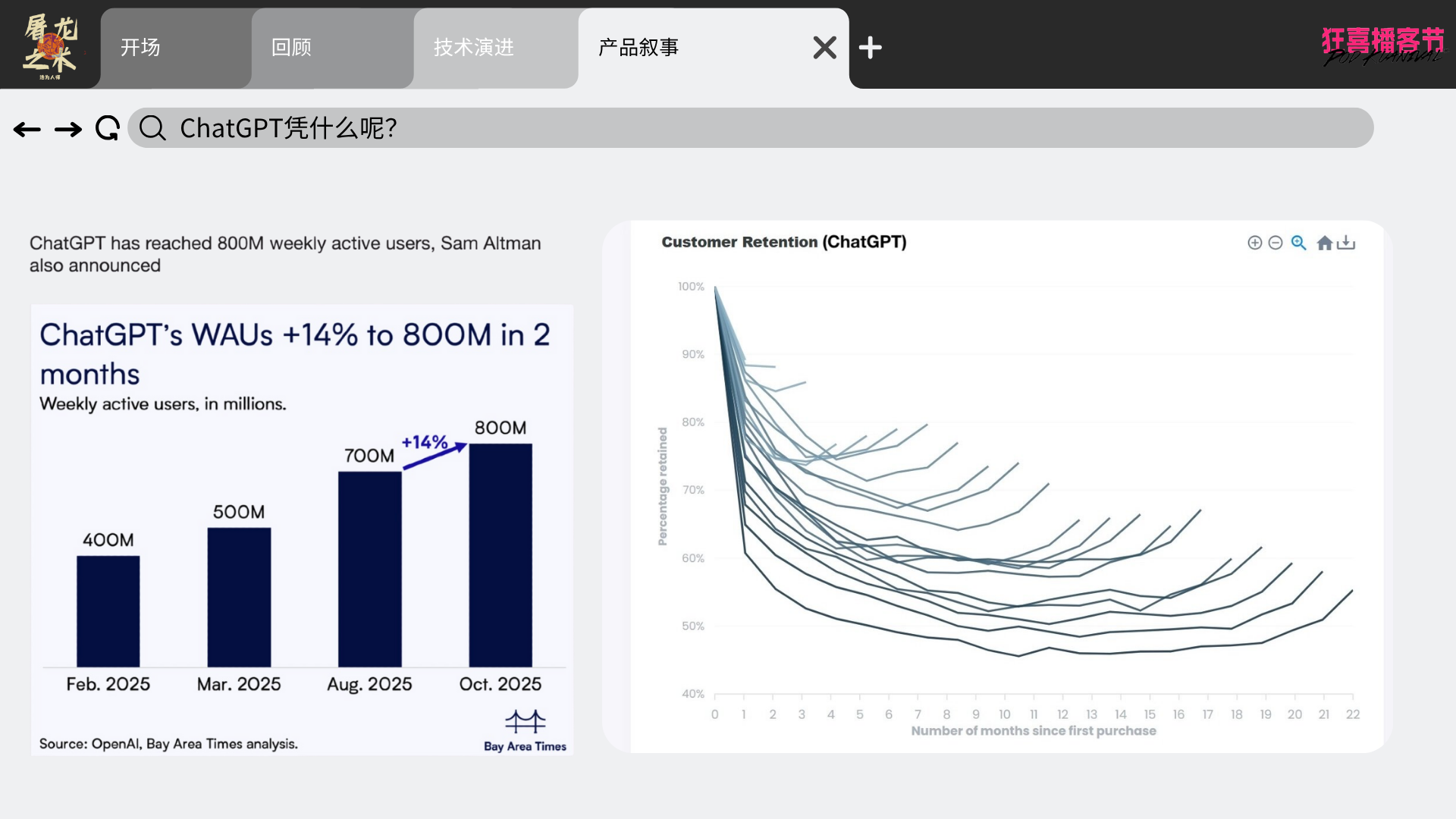This screenshot has height=819, width=1456.
Task: Select the magnifier selection zoom tool
Action: pos(1299,243)
